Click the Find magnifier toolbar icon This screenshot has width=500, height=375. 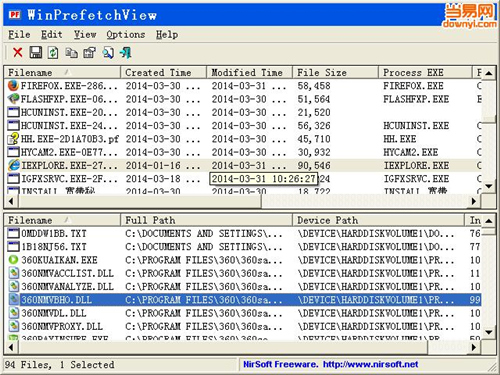(108, 53)
